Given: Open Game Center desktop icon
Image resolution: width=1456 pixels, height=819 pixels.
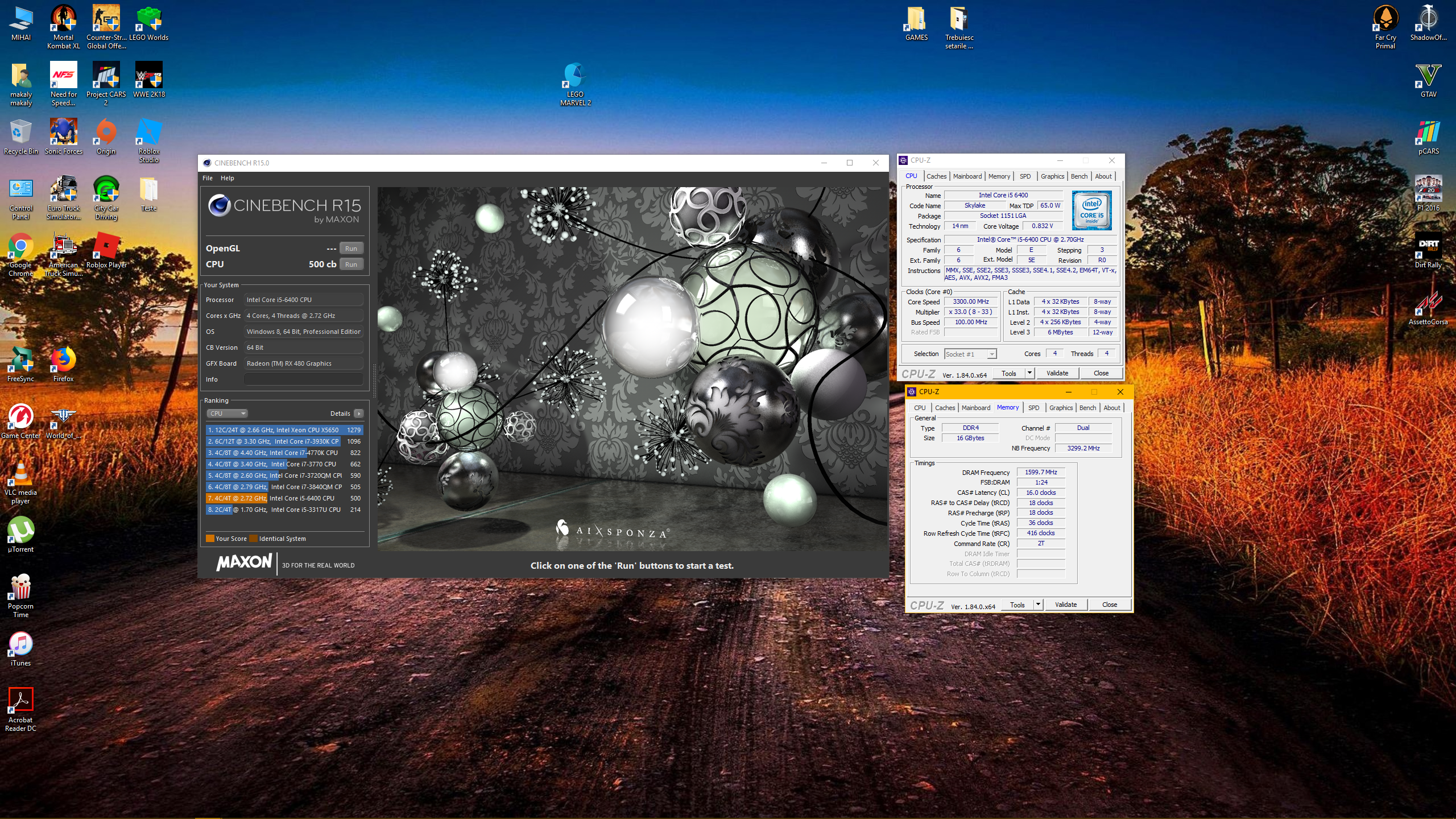Looking at the screenshot, I should [x=20, y=421].
